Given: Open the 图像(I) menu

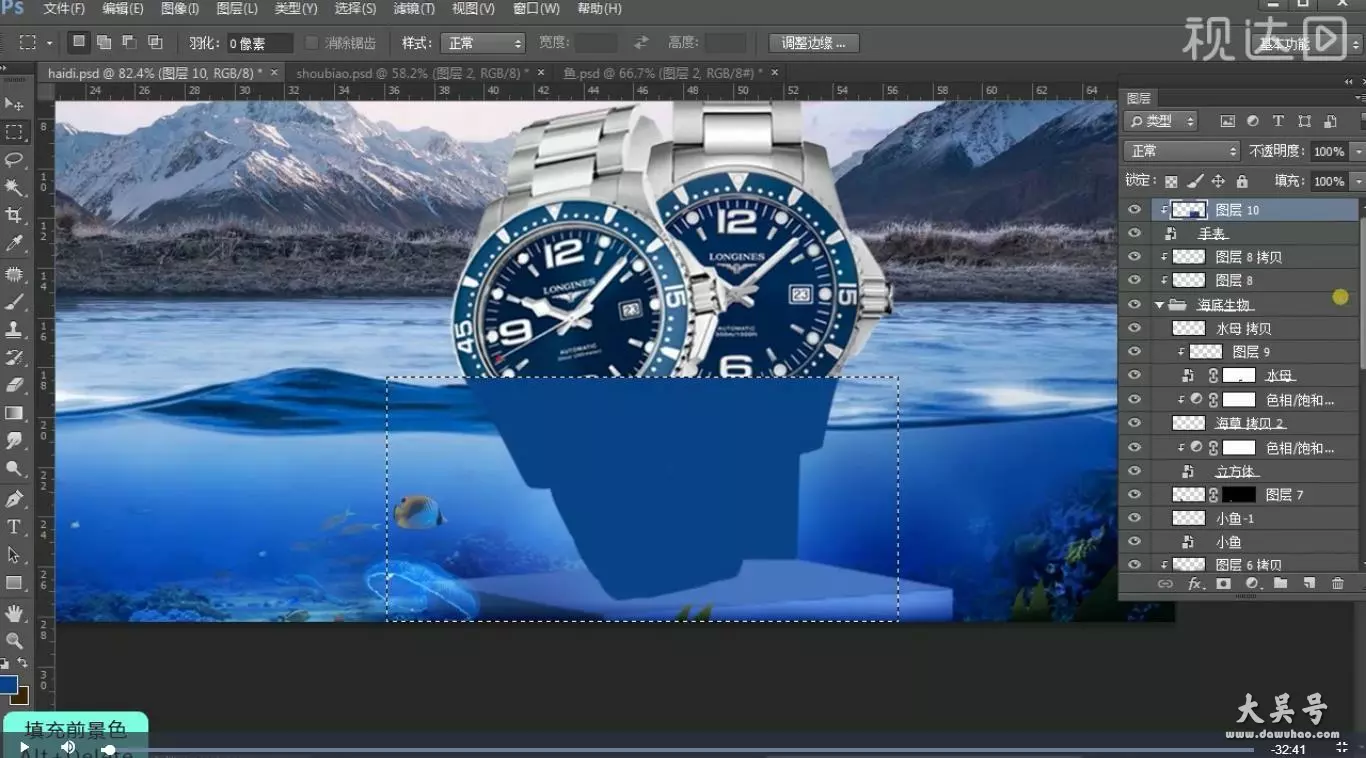Looking at the screenshot, I should pos(180,9).
